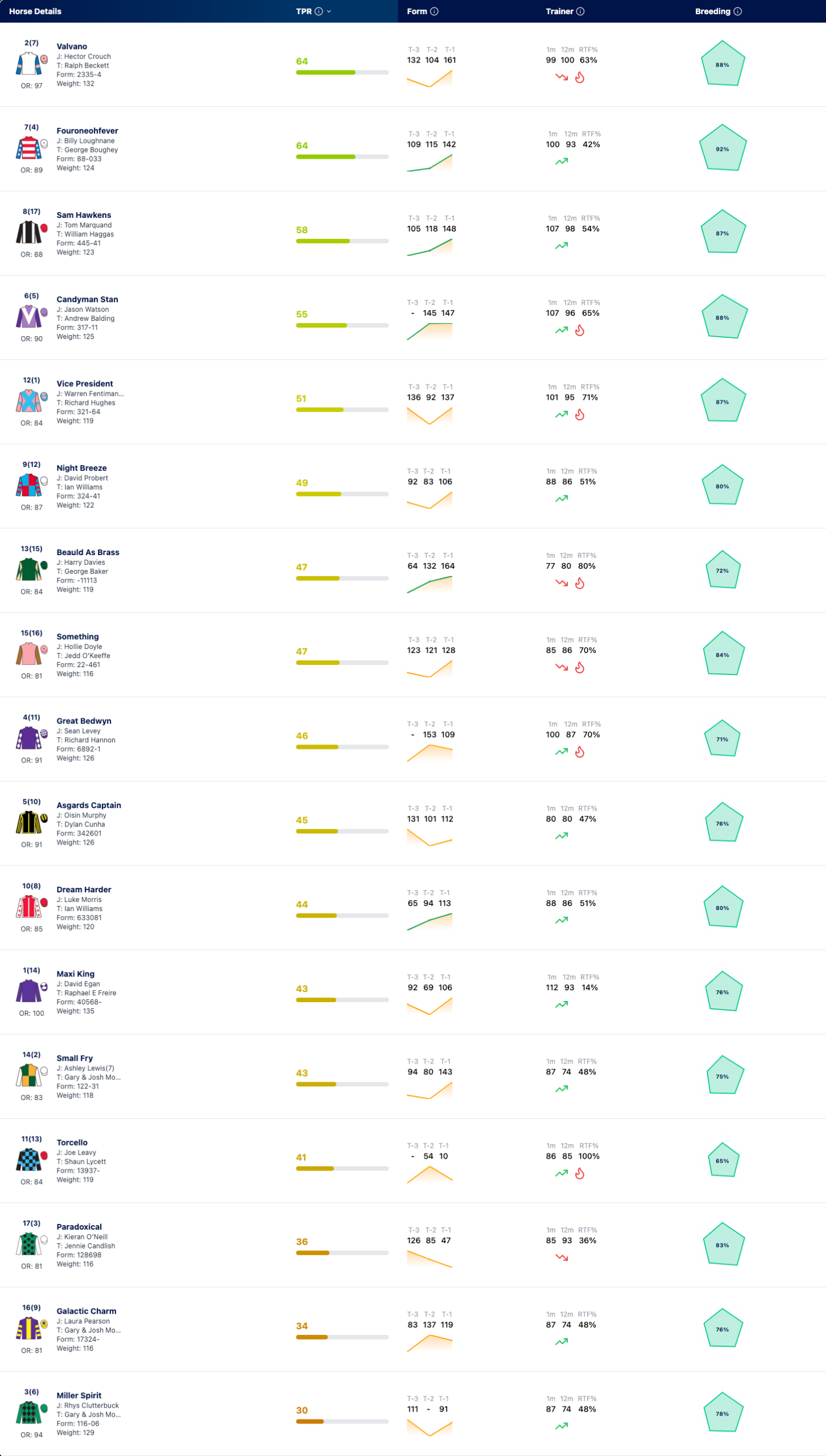Screen dimensions: 826x1456
Task: Open the Galactic Charm horse link
Action: tap(86, 1311)
